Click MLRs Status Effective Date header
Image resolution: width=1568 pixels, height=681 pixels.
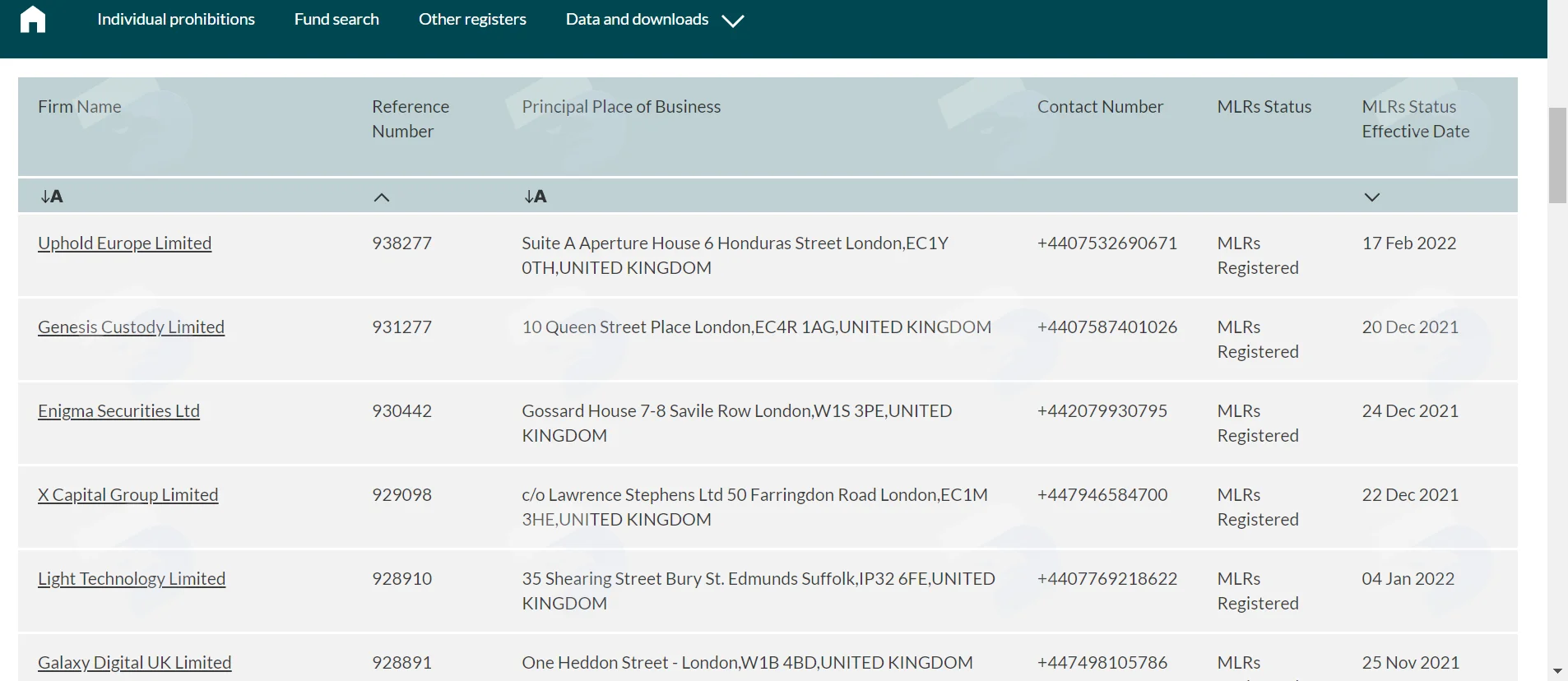click(x=1416, y=119)
